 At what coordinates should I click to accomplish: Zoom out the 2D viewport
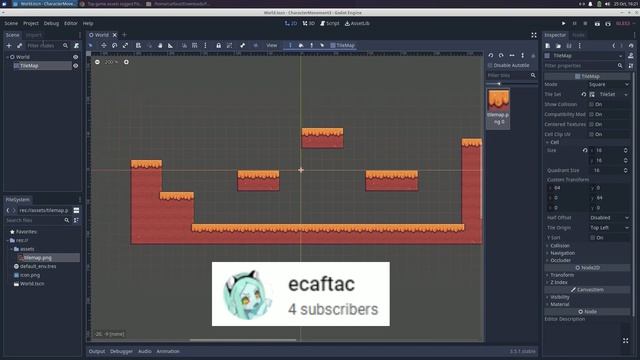click(x=97, y=62)
